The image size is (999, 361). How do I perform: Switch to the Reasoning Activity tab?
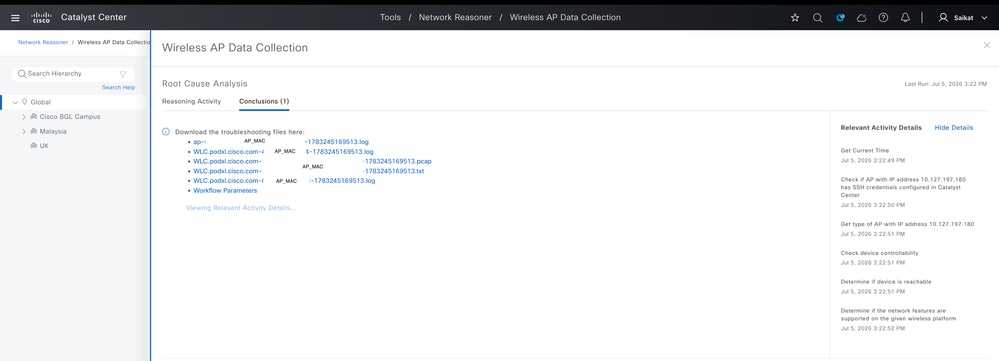(x=191, y=101)
